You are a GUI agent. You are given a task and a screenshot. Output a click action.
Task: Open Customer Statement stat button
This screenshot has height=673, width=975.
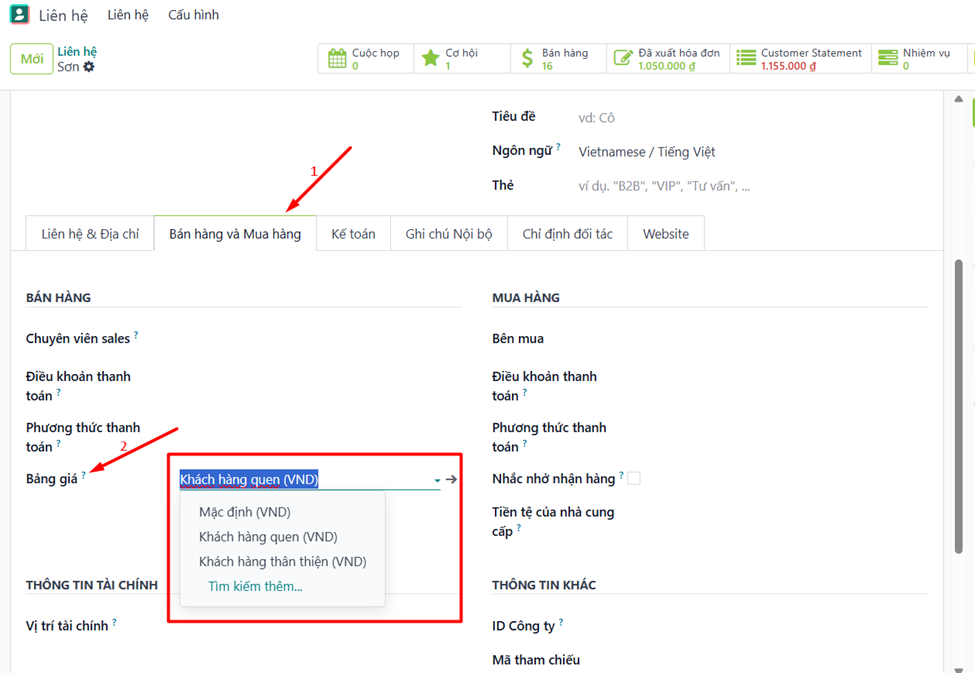tap(800, 59)
